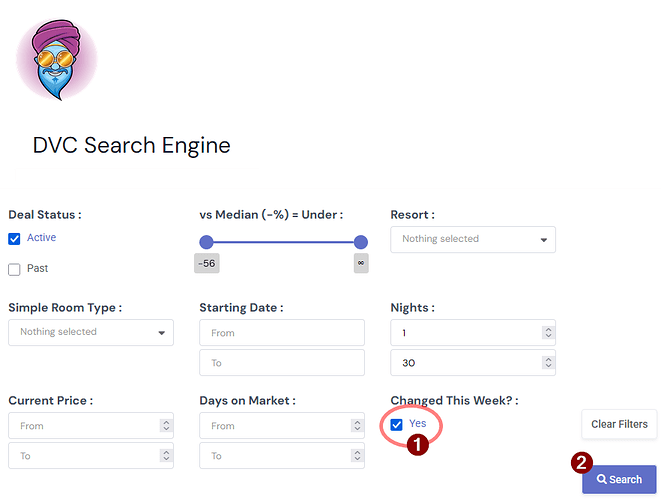This screenshot has width=661, height=499.
Task: Click the DVC Search Engine heading
Action: (x=131, y=146)
